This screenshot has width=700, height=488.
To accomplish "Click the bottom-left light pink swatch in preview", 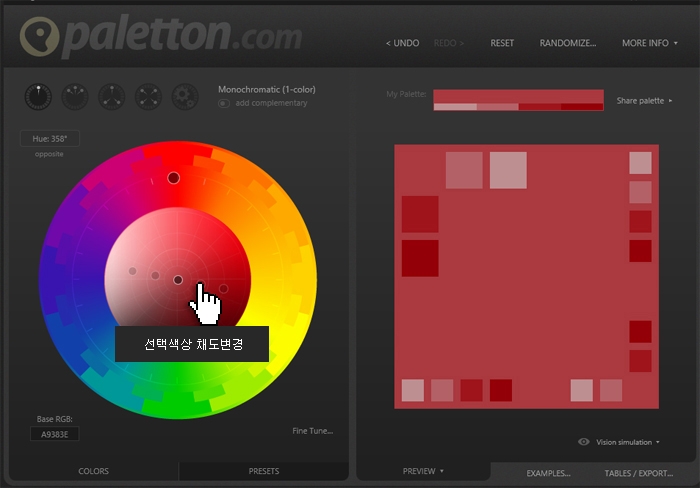I will (413, 390).
